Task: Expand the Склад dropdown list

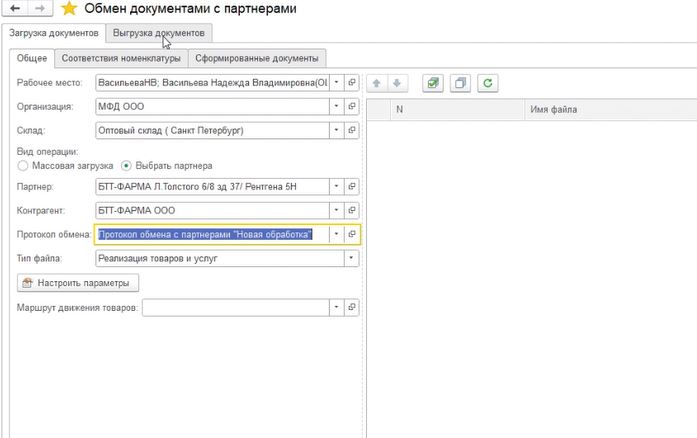Action: (x=337, y=130)
